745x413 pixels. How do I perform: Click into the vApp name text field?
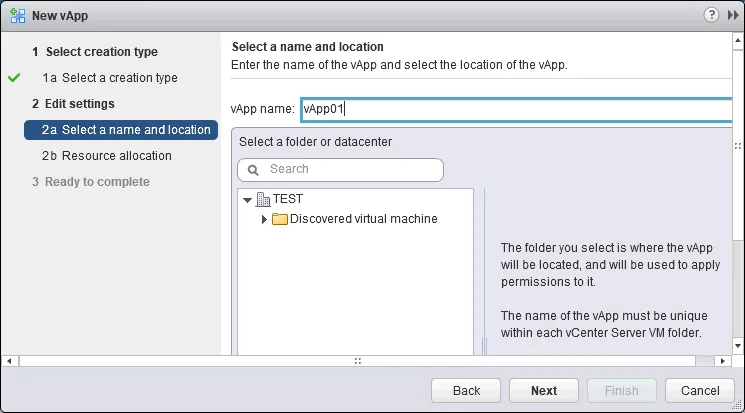520,109
